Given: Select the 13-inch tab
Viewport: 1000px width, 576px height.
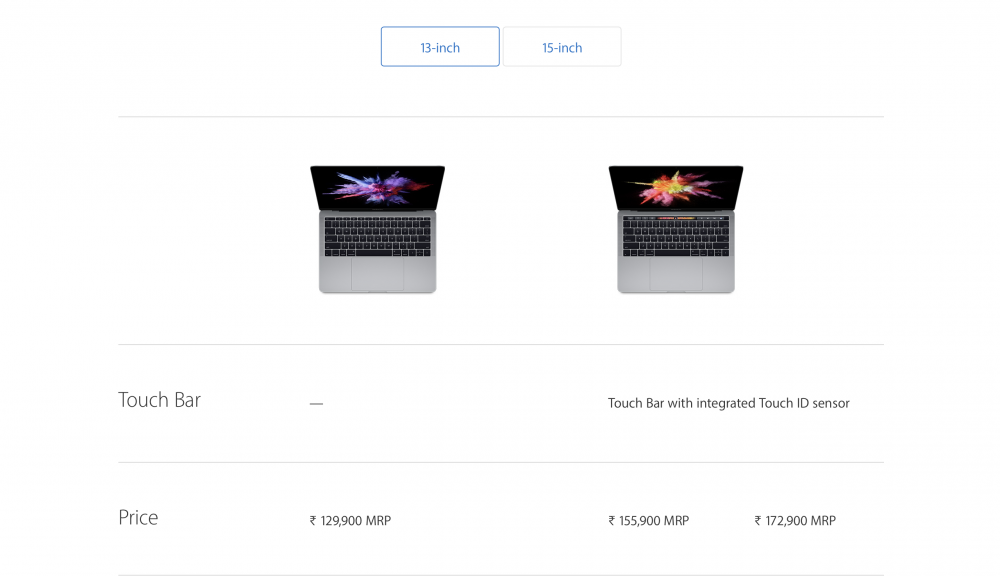Looking at the screenshot, I should click(440, 47).
